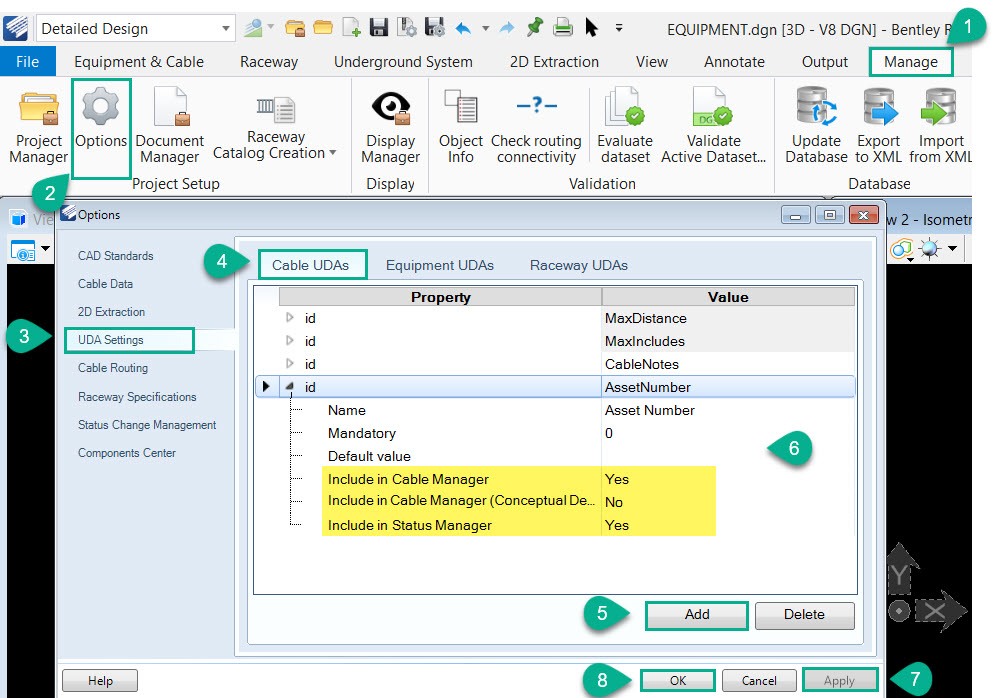The height and width of the screenshot is (698, 994).
Task: Click the green pushpin icon in the top toolbar
Action: (x=535, y=27)
